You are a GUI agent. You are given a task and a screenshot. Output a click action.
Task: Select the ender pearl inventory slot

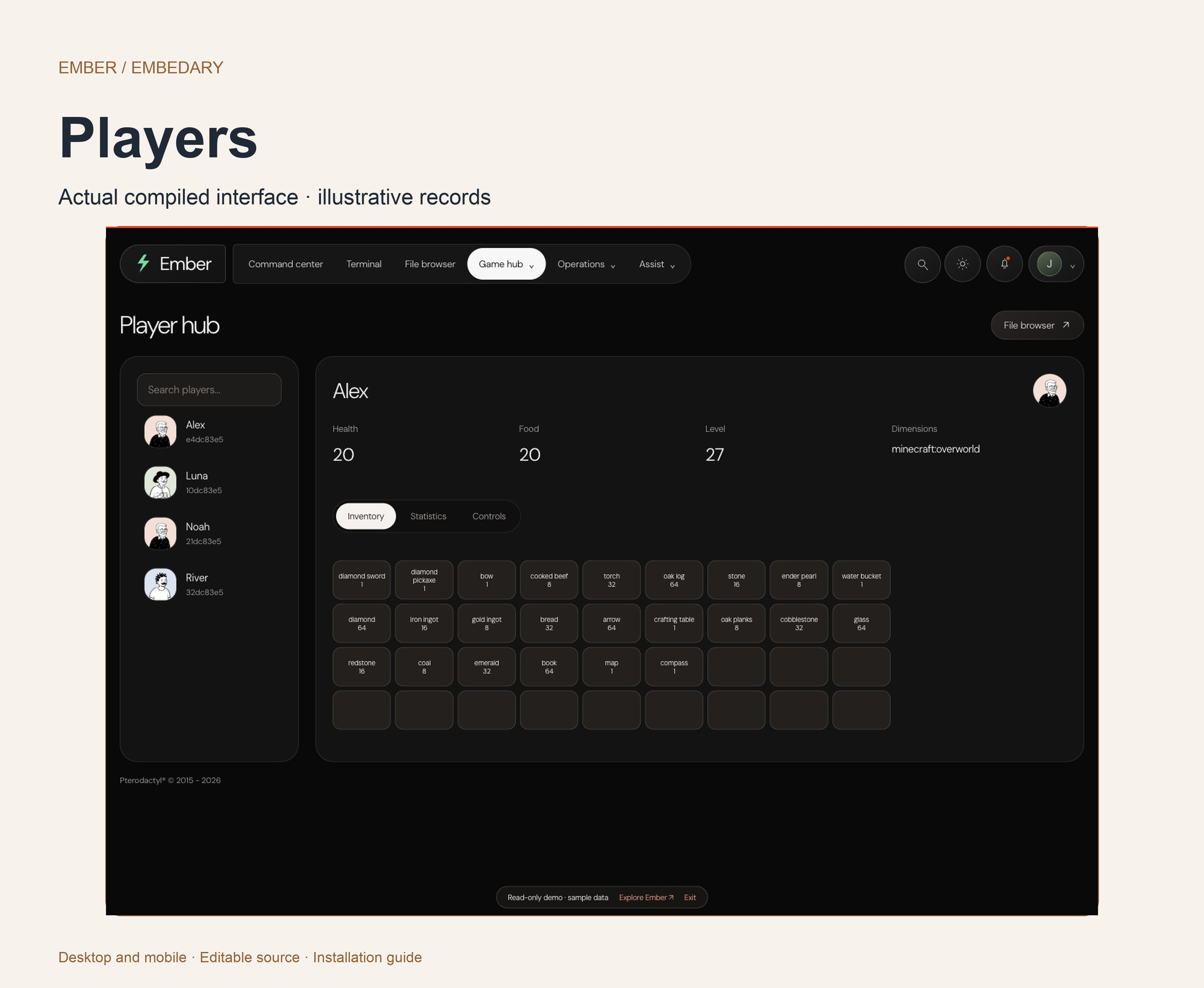(x=799, y=580)
